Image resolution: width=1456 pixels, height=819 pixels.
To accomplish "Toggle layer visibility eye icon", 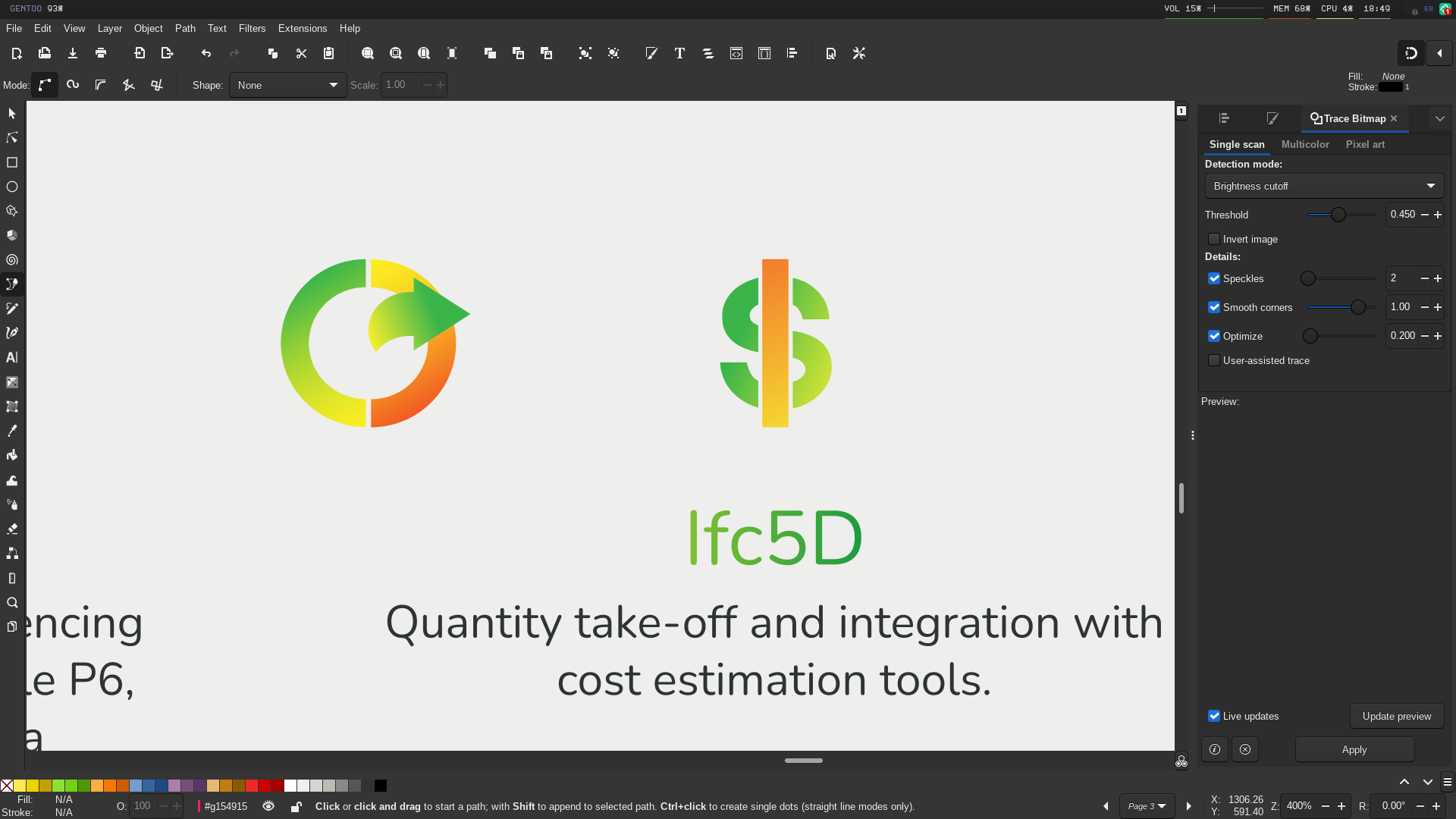I will pos(268,806).
